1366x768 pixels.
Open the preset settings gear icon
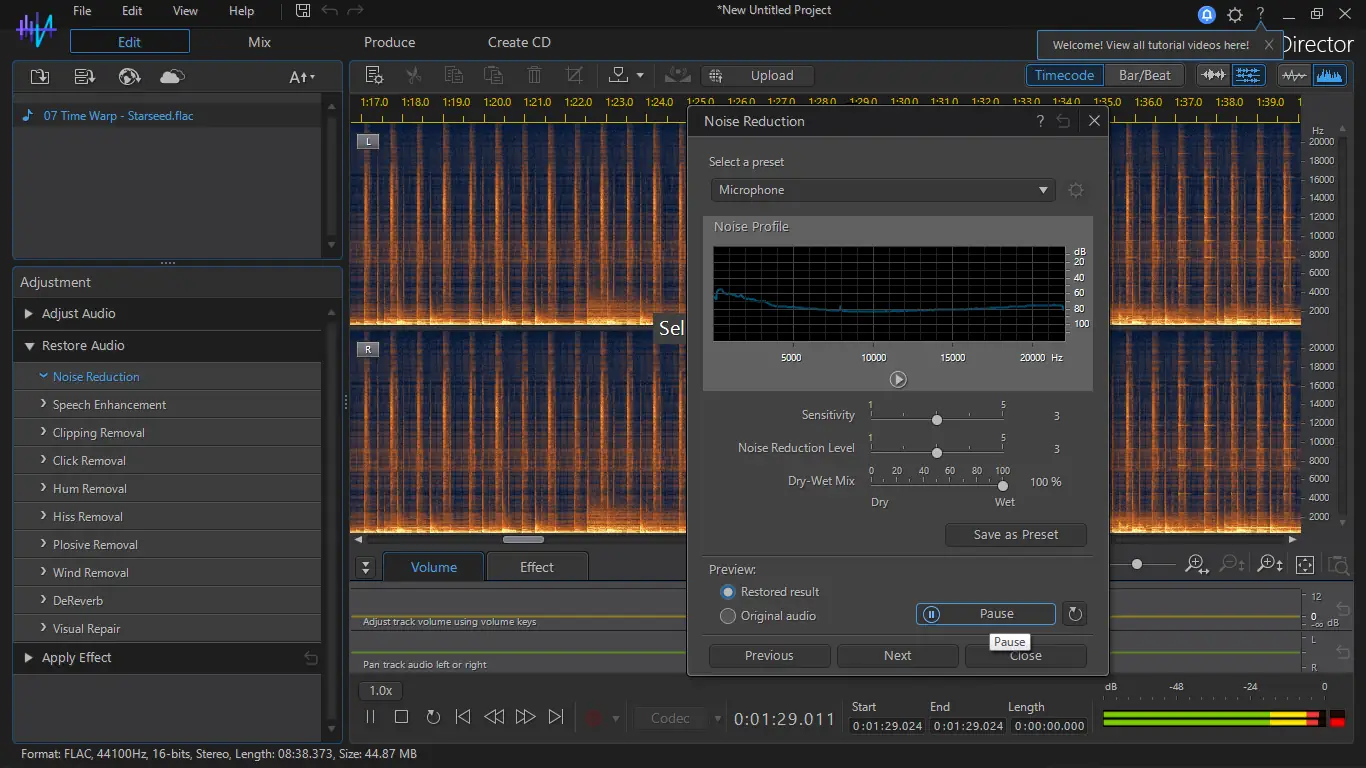coord(1075,190)
